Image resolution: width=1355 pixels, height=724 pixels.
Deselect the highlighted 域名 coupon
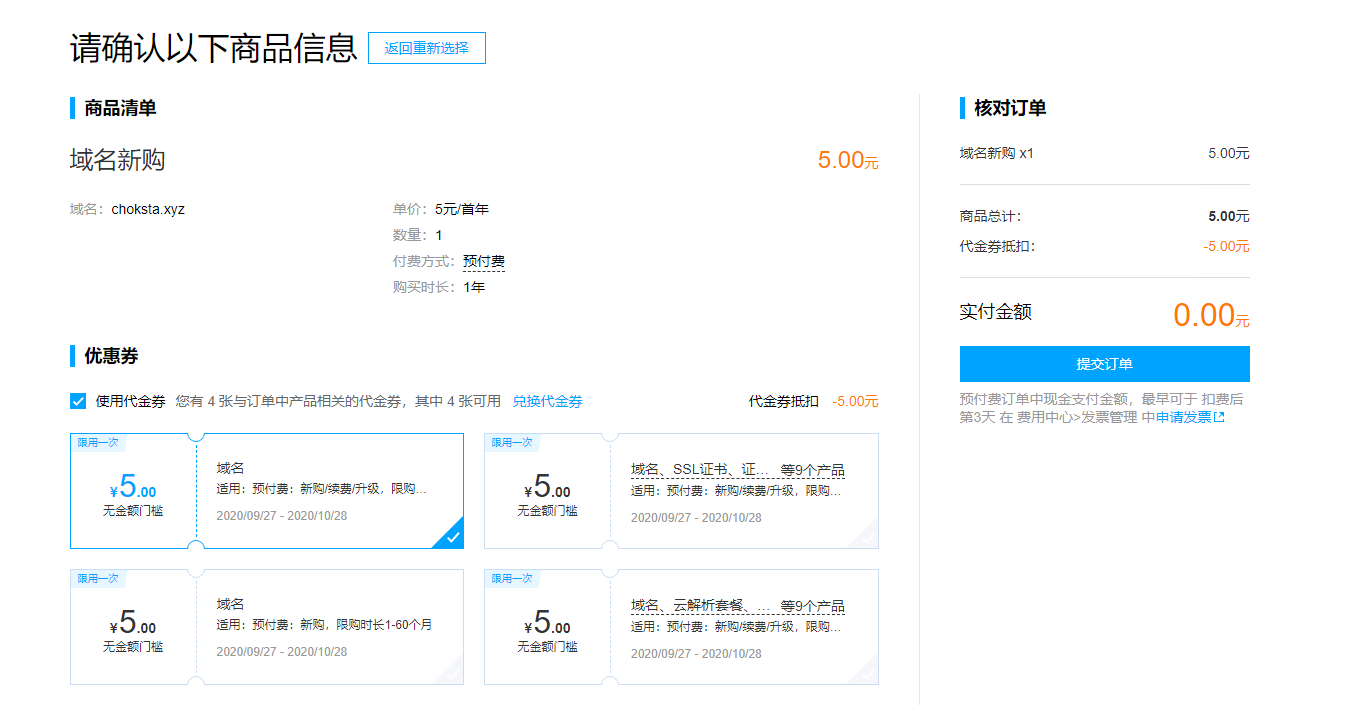pyautogui.click(x=267, y=491)
